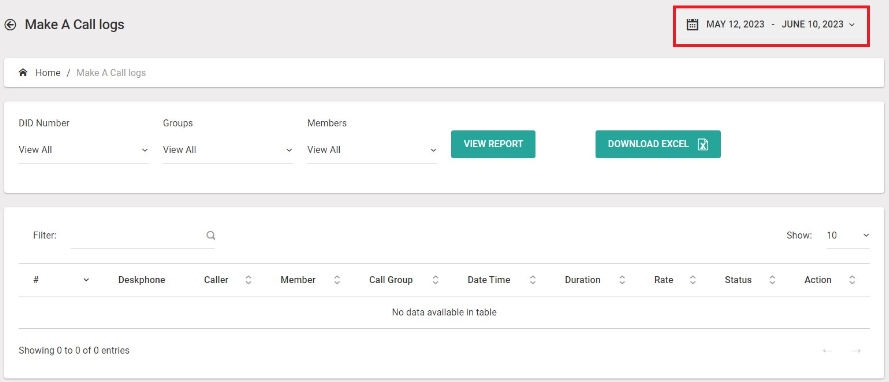This screenshot has width=889, height=382.
Task: Click the Excel file icon on the download button
Action: pos(702,144)
